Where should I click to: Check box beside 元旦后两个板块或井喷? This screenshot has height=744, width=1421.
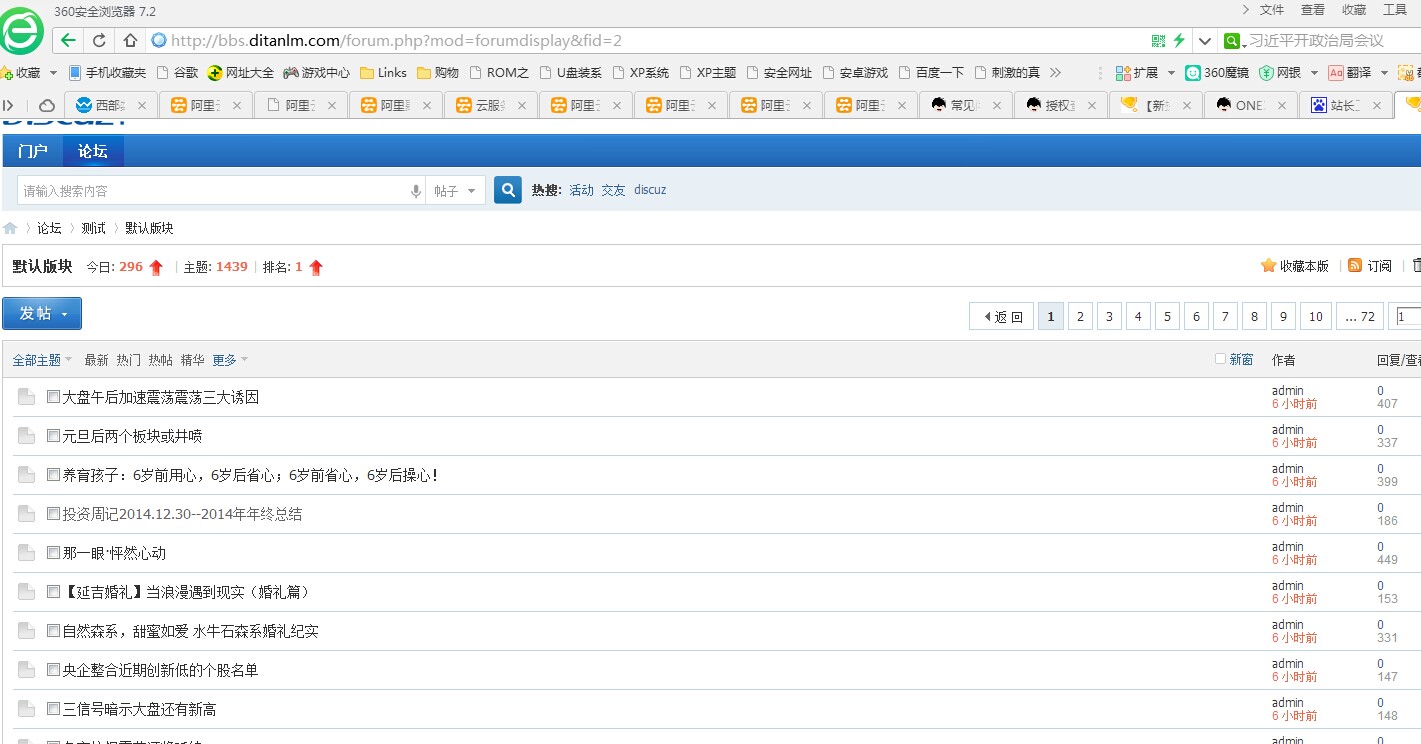coord(54,436)
